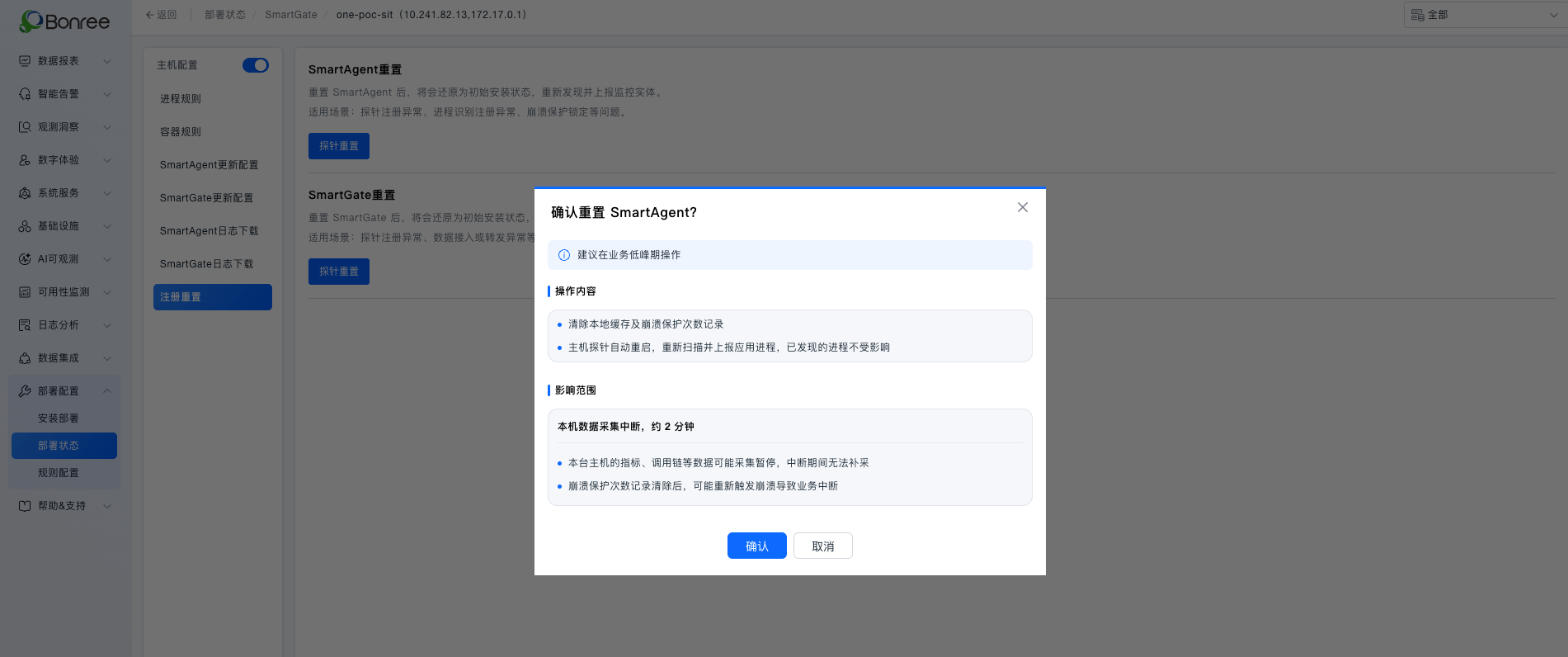1568x657 pixels.
Task: Click the 主机配置 section label
Action: (x=177, y=65)
